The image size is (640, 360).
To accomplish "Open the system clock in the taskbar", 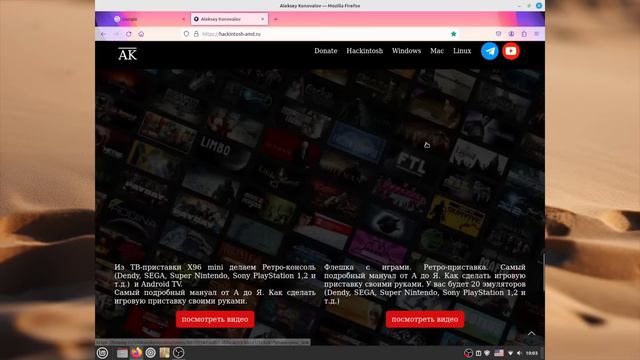I will pyautogui.click(x=531, y=353).
